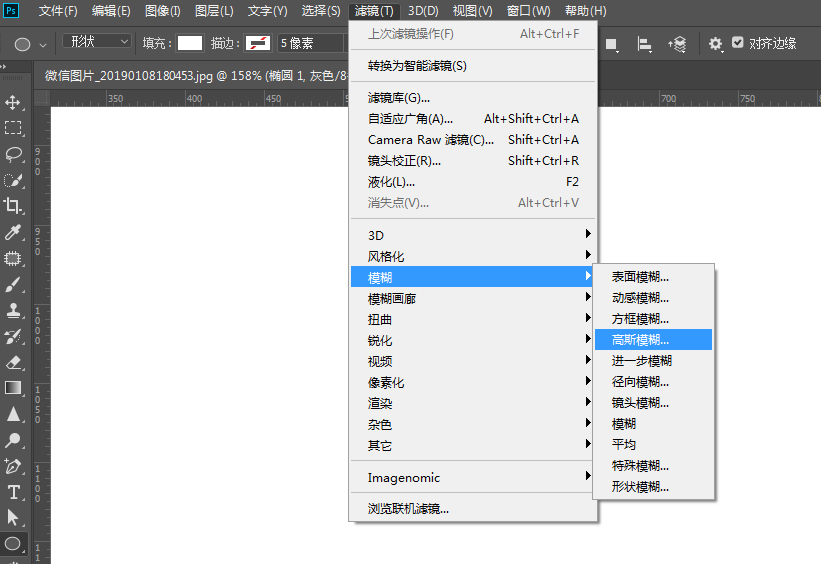The height and width of the screenshot is (564, 821).
Task: Toggle the 对齐边缘 checkbox
Action: [737, 42]
